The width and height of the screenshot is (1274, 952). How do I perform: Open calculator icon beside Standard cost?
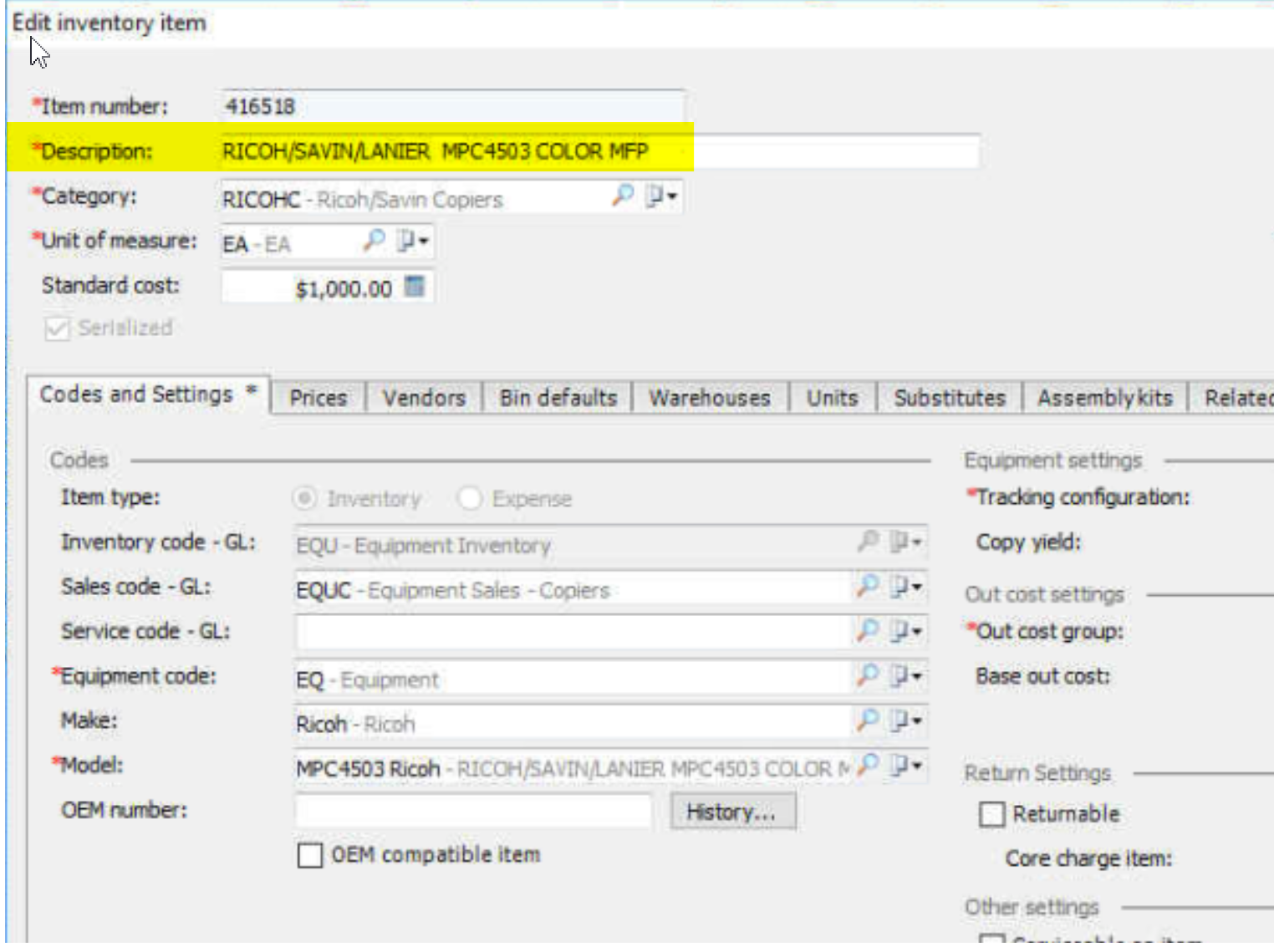(415, 287)
